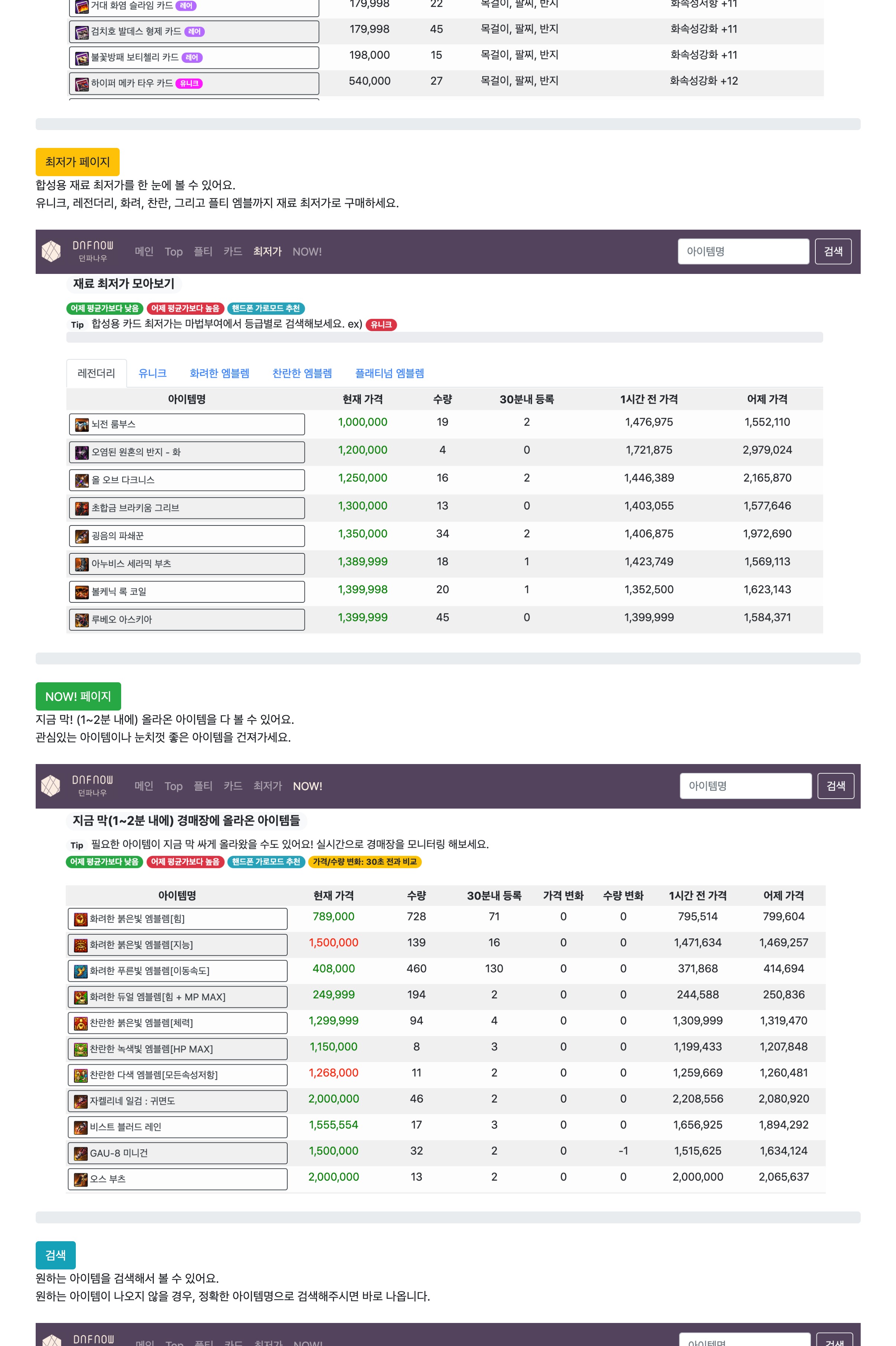Click the yellow 최저가 페이지 button
Screen dimensions: 896x1346
tap(77, 162)
